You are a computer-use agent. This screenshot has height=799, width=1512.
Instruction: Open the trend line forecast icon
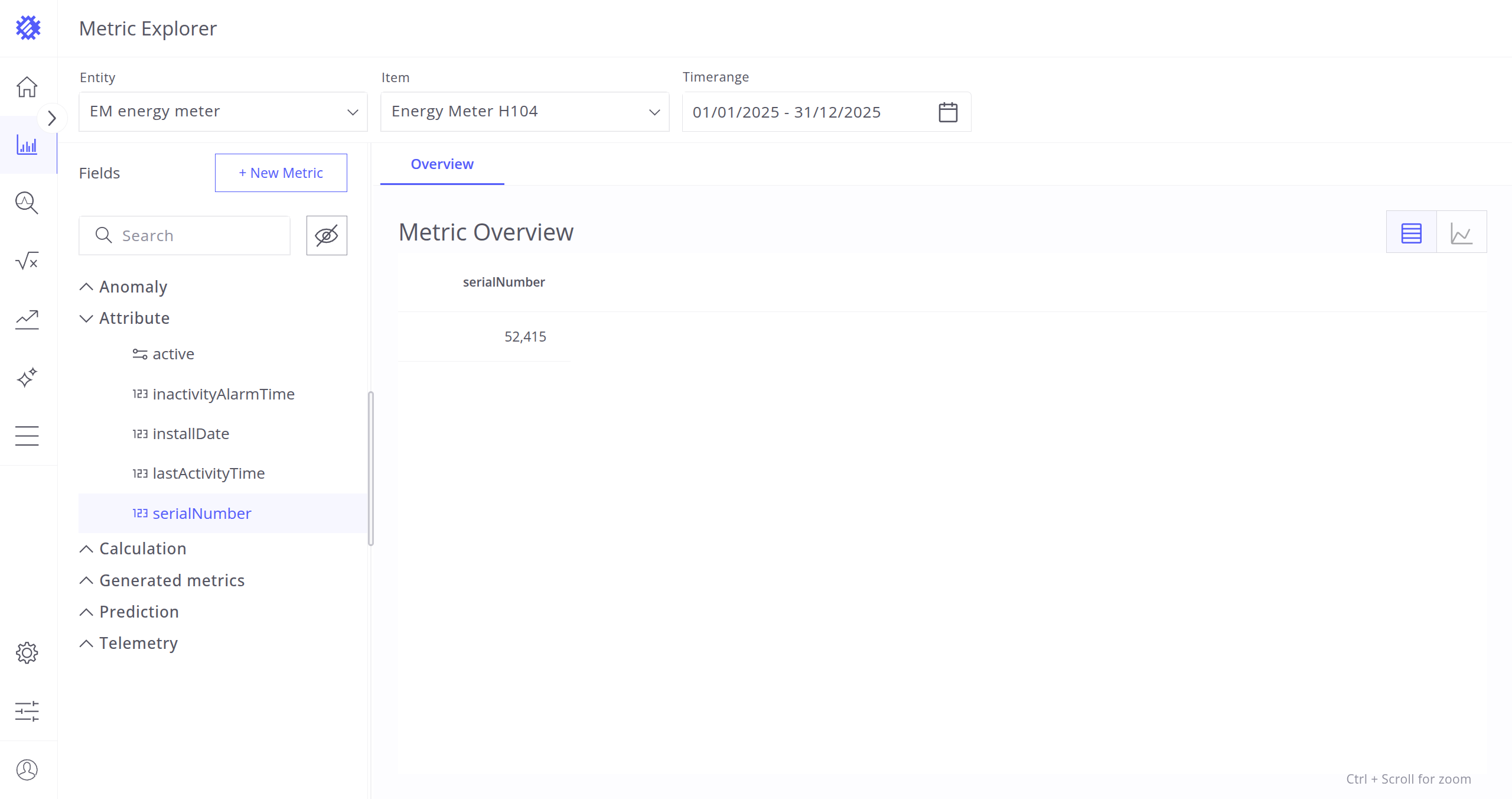coord(27,319)
